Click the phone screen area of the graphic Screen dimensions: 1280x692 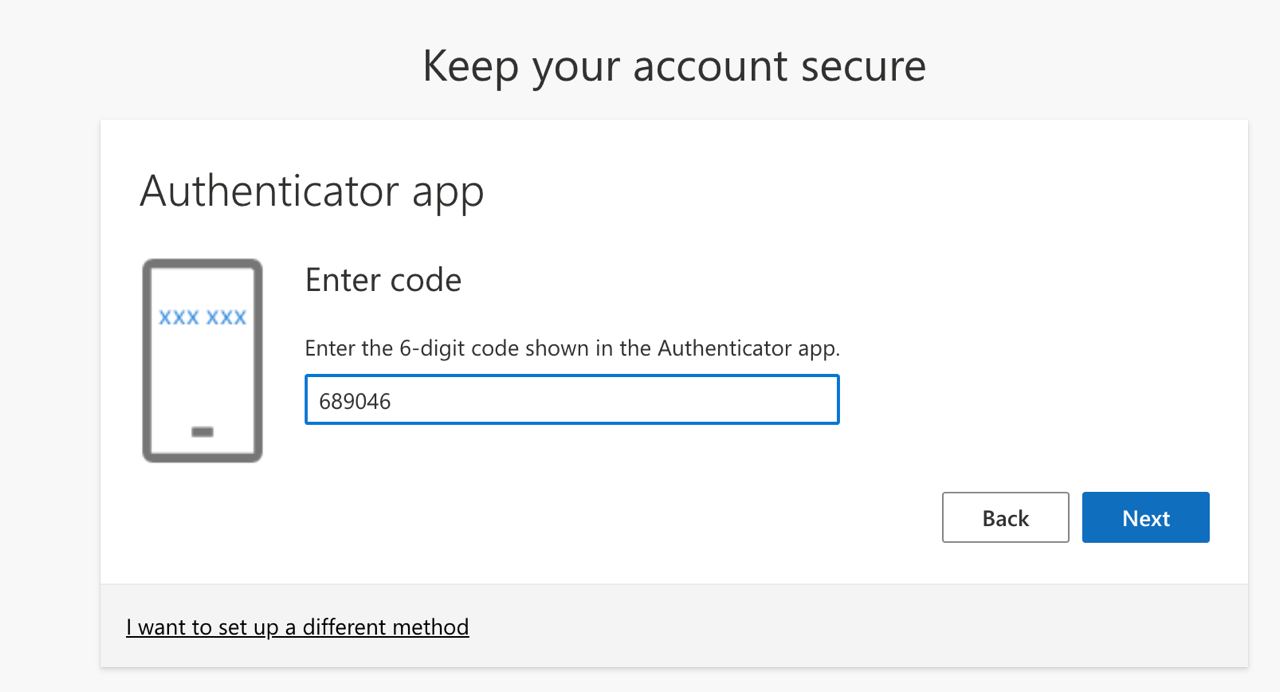click(x=201, y=370)
